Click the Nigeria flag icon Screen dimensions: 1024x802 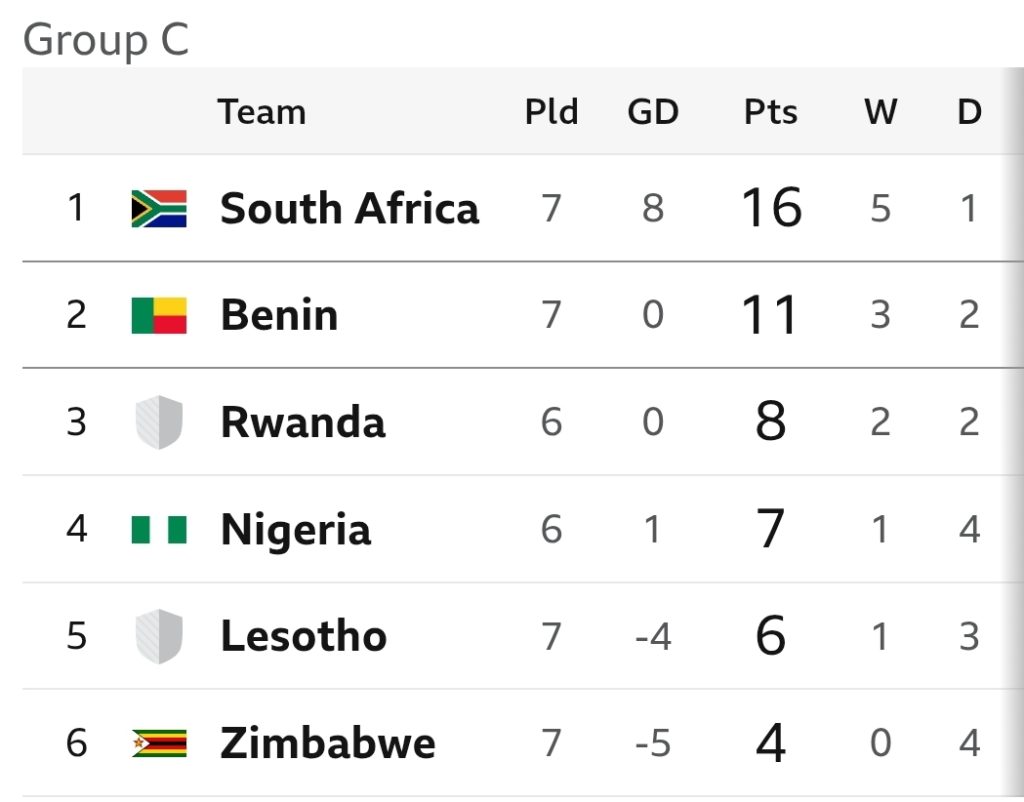[159, 529]
